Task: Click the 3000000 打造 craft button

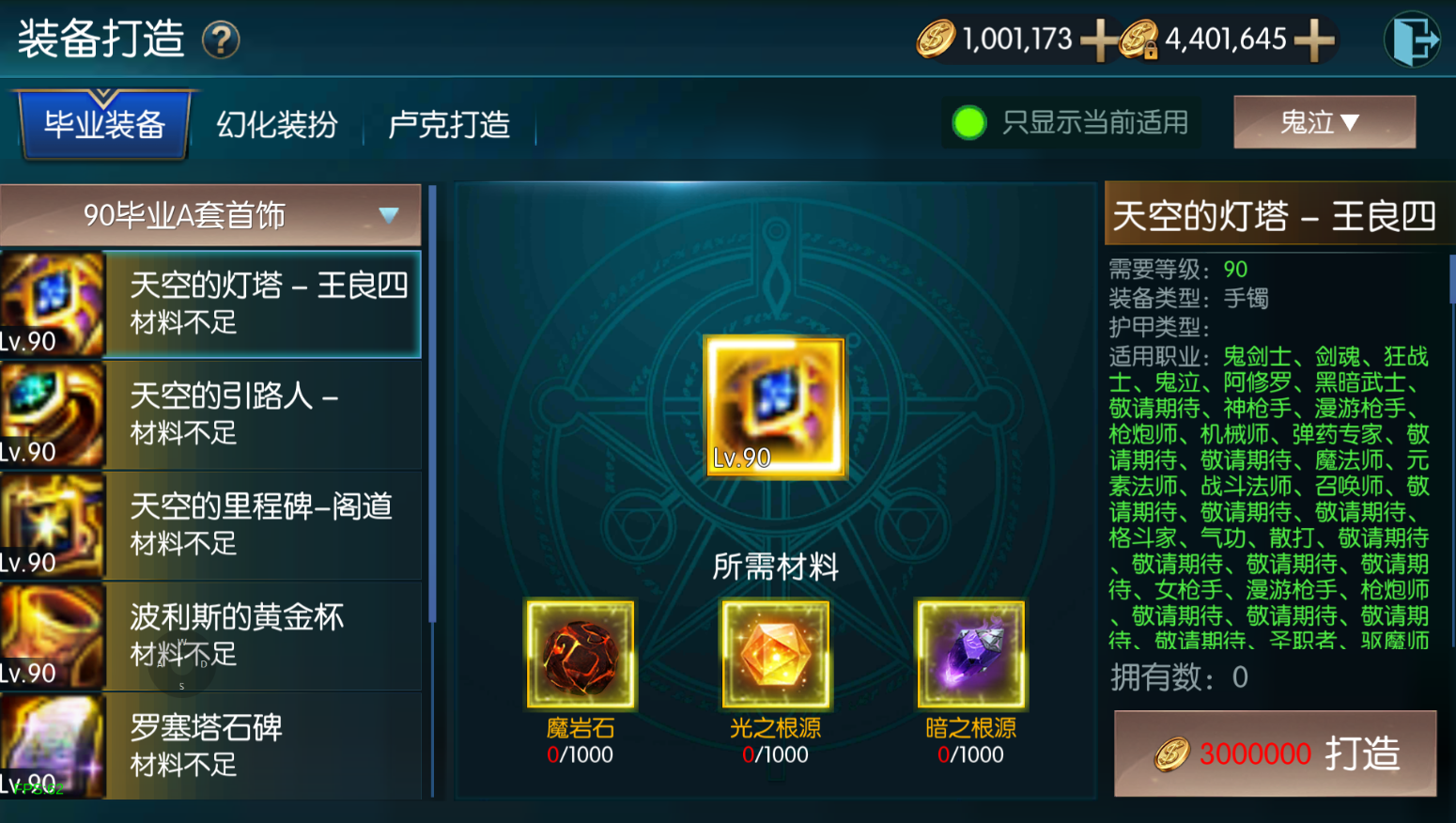Action: tap(1275, 753)
